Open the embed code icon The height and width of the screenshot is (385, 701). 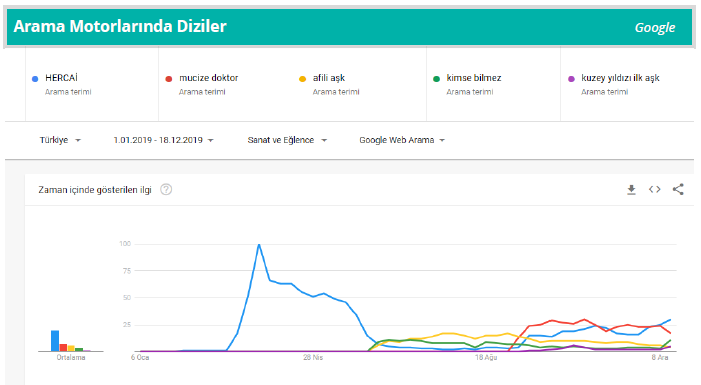coord(655,190)
